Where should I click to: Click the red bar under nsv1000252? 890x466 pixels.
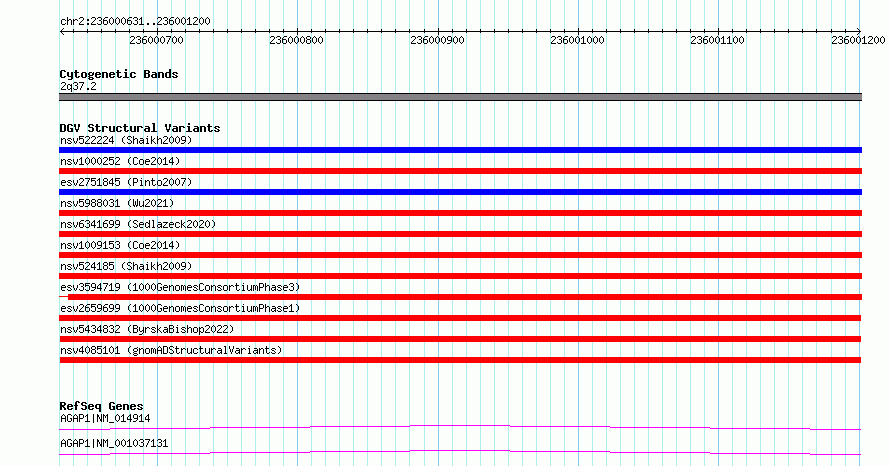click(460, 171)
